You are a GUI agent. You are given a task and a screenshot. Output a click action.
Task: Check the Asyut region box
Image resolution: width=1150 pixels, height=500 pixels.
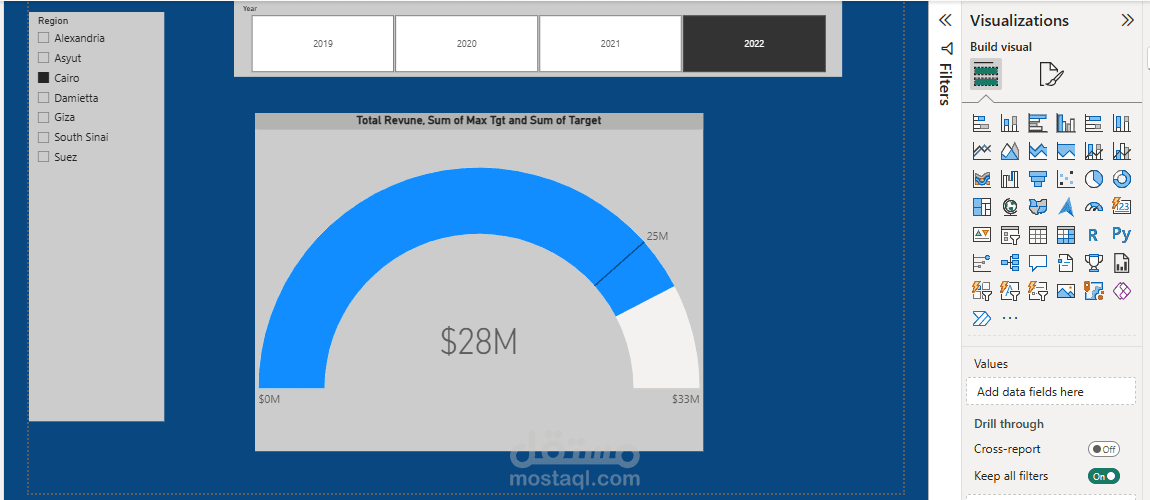tap(43, 58)
